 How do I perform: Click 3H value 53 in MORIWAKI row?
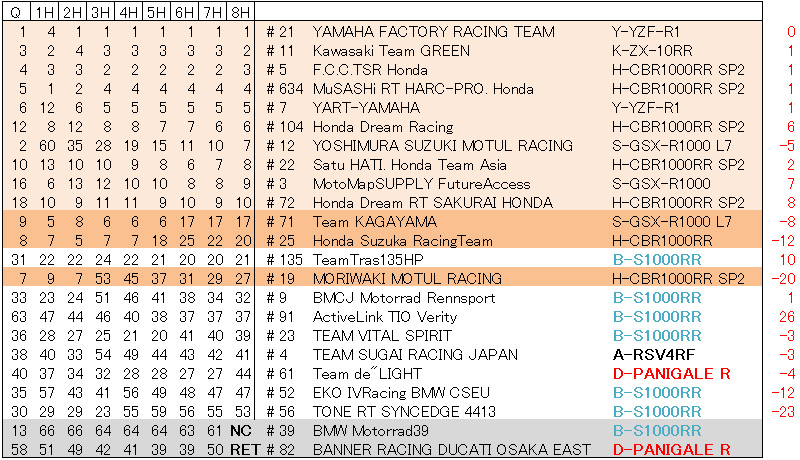pos(103,279)
